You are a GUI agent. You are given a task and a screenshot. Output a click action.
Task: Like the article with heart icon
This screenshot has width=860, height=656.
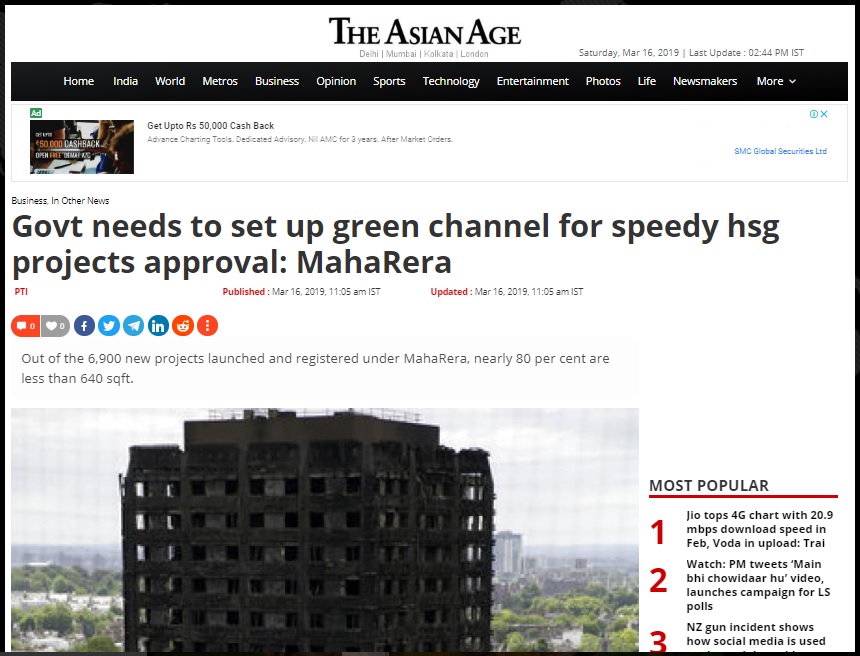click(55, 326)
